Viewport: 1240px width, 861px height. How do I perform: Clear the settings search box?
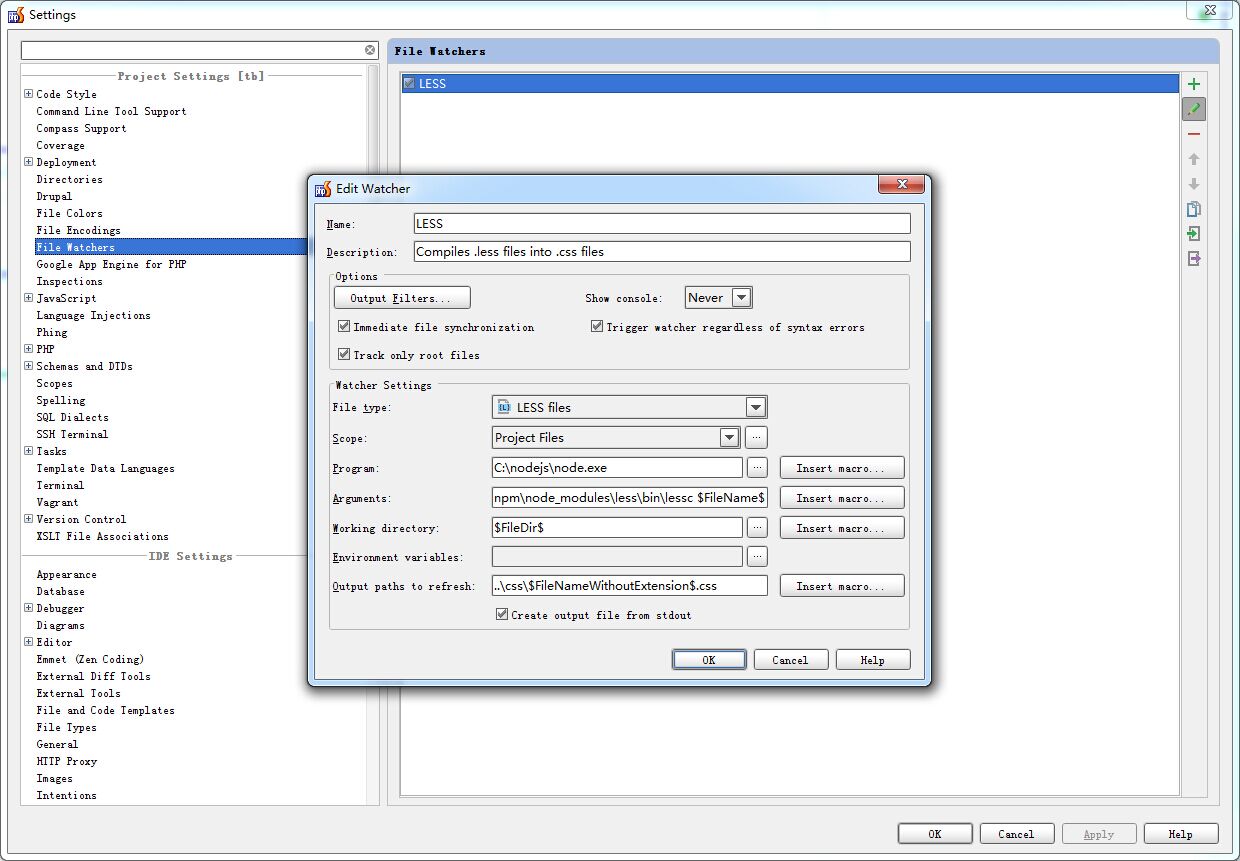pyautogui.click(x=370, y=50)
